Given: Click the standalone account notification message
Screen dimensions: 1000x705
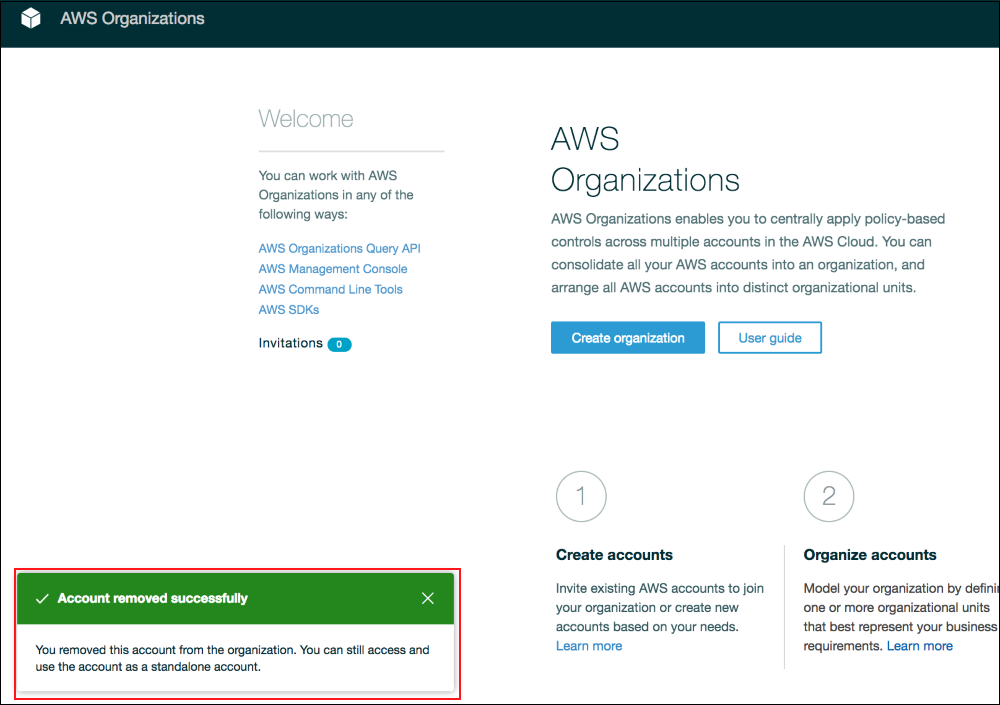Looking at the screenshot, I should pyautogui.click(x=232, y=658).
